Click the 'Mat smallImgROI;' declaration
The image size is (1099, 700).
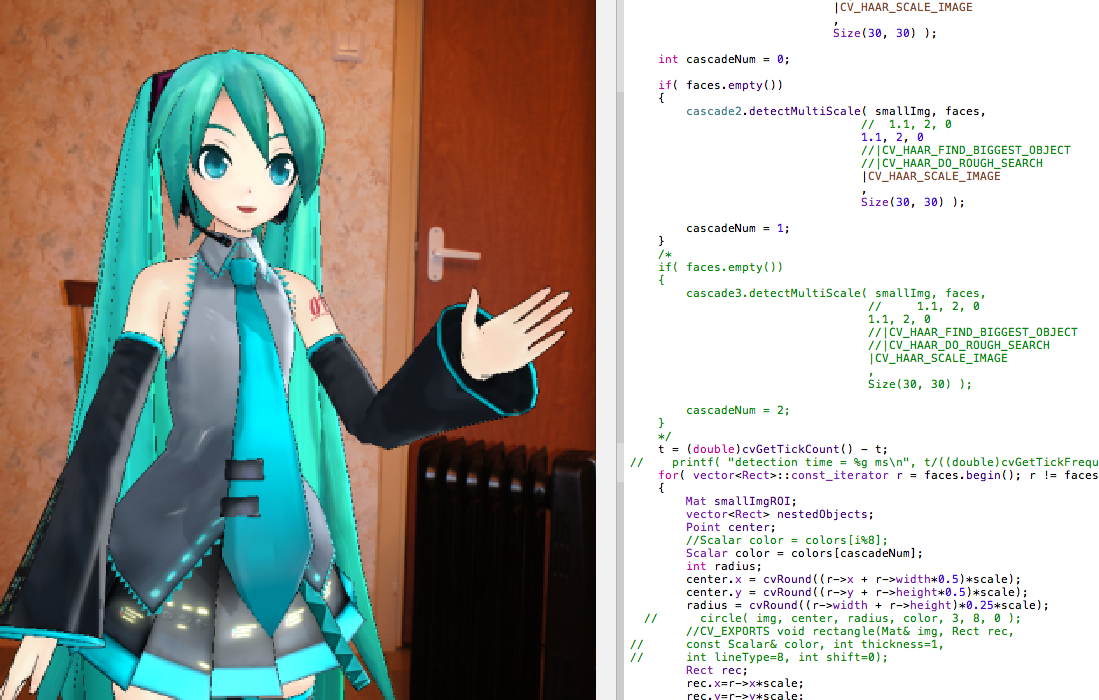pos(741,501)
